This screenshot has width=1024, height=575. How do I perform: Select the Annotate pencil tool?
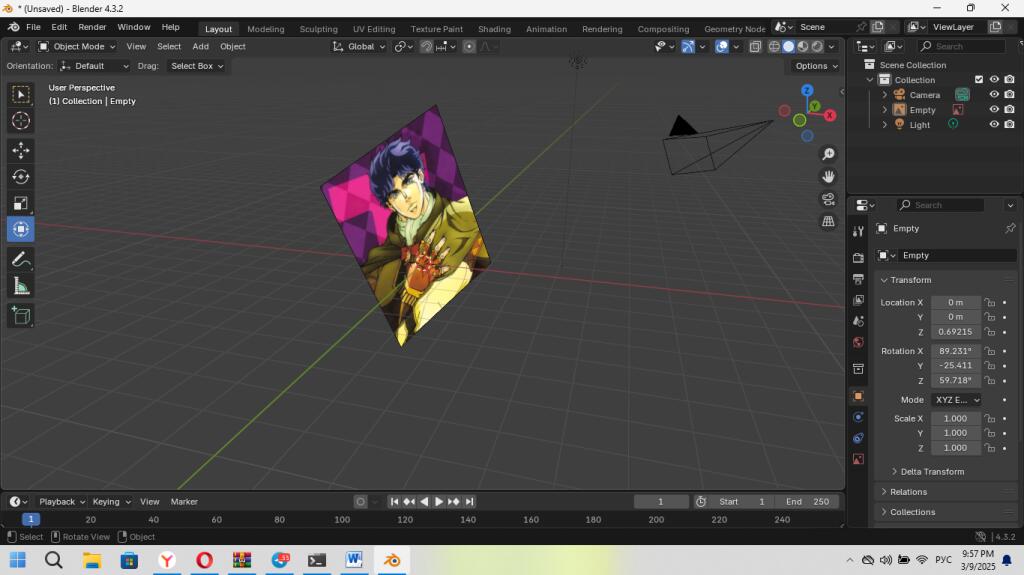point(21,259)
